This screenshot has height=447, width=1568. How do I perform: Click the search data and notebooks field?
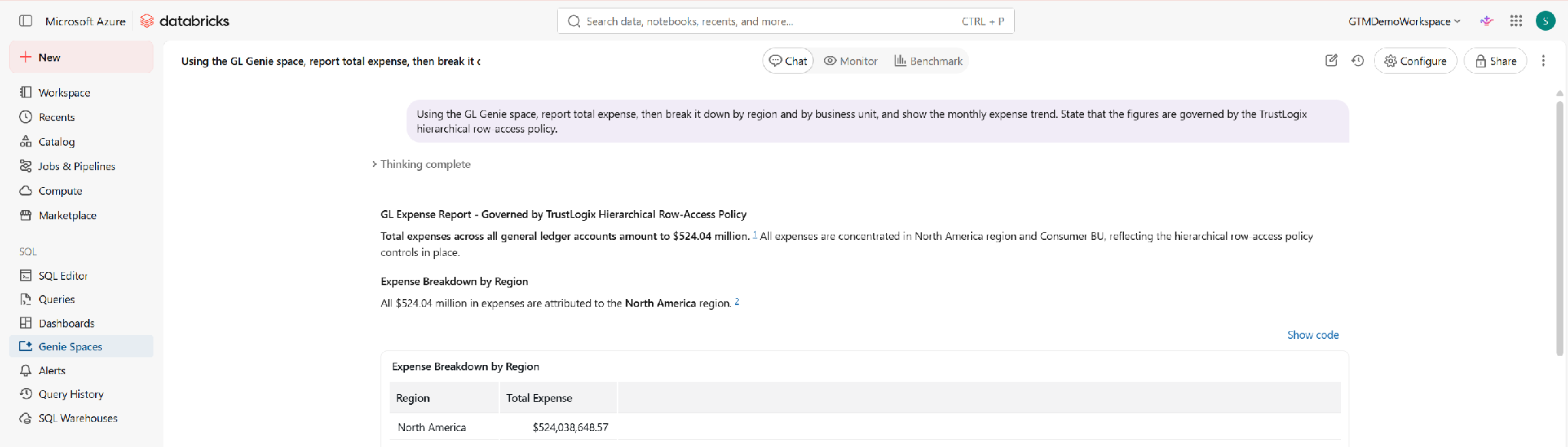coord(786,21)
